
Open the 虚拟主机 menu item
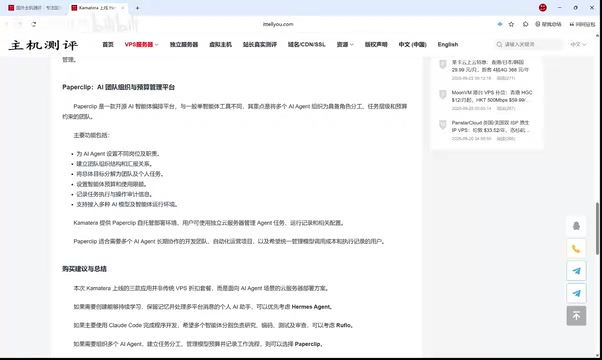point(220,45)
